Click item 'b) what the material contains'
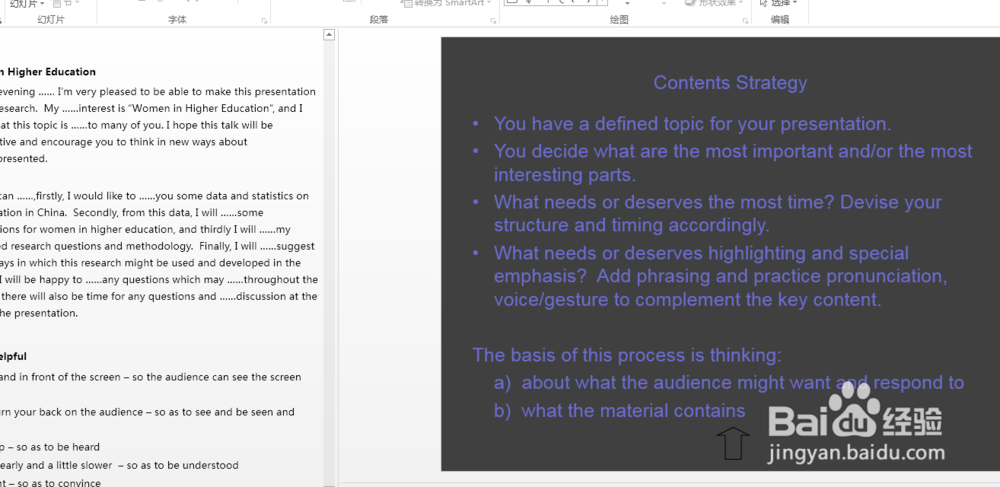 tap(619, 411)
